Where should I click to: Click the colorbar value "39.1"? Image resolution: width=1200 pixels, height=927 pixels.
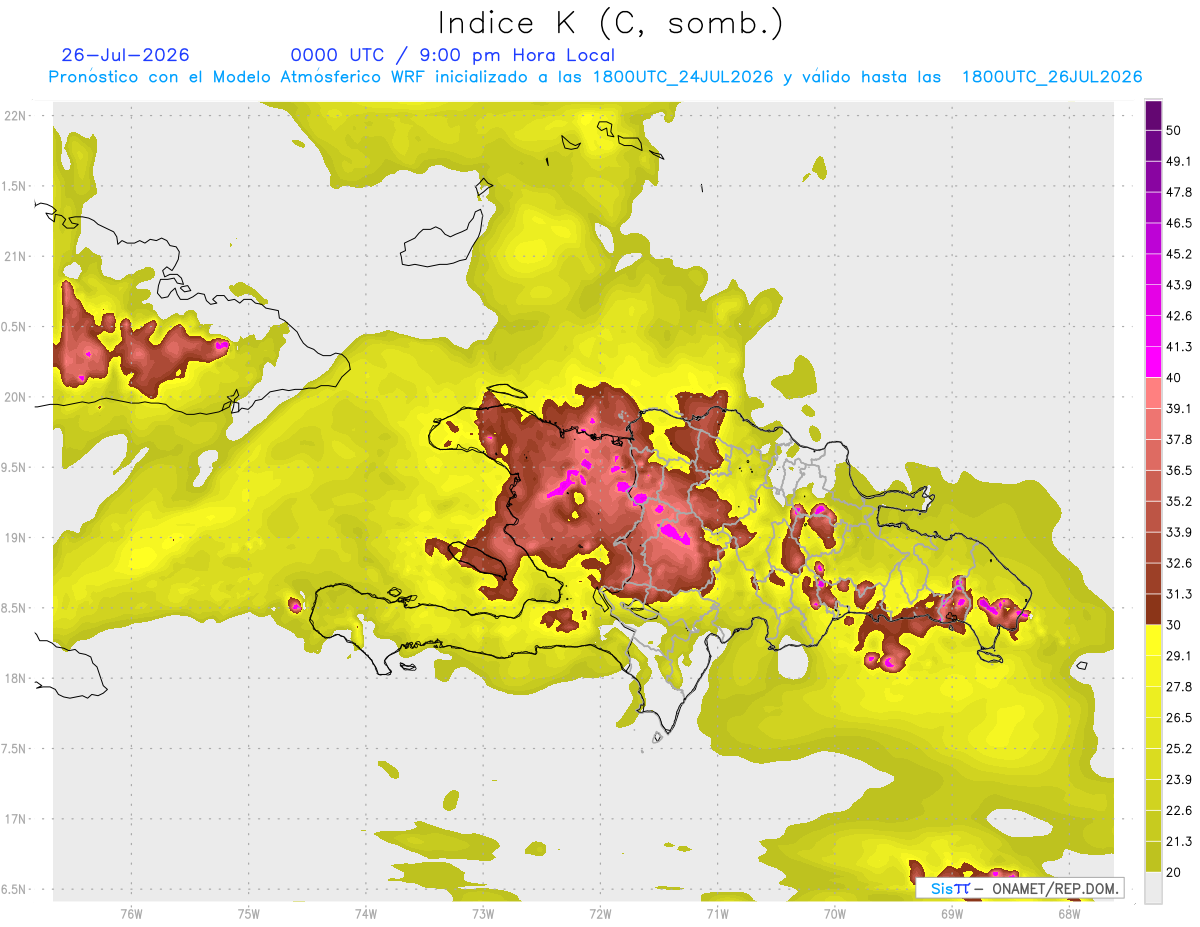(x=1179, y=408)
